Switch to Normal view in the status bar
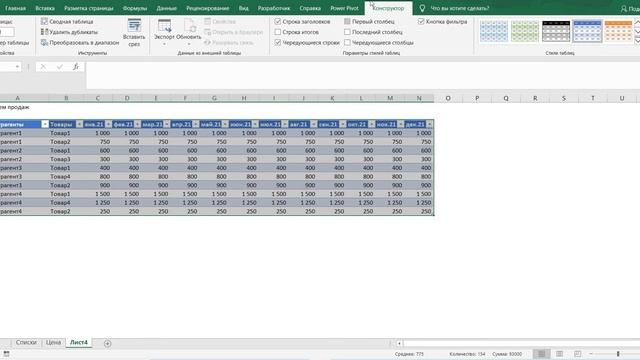Screen dimensions: 640x360 541,354
